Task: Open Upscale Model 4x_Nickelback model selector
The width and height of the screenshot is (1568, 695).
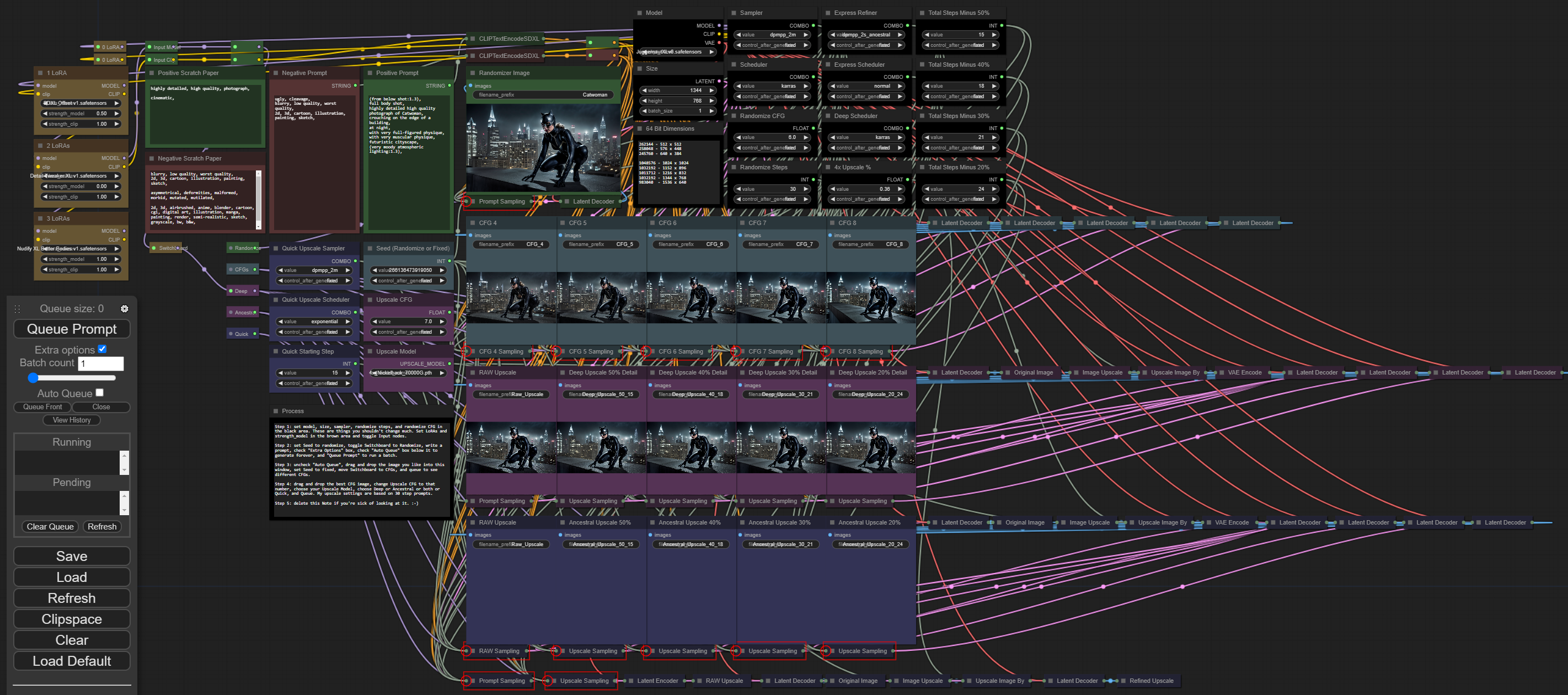Action: [409, 373]
